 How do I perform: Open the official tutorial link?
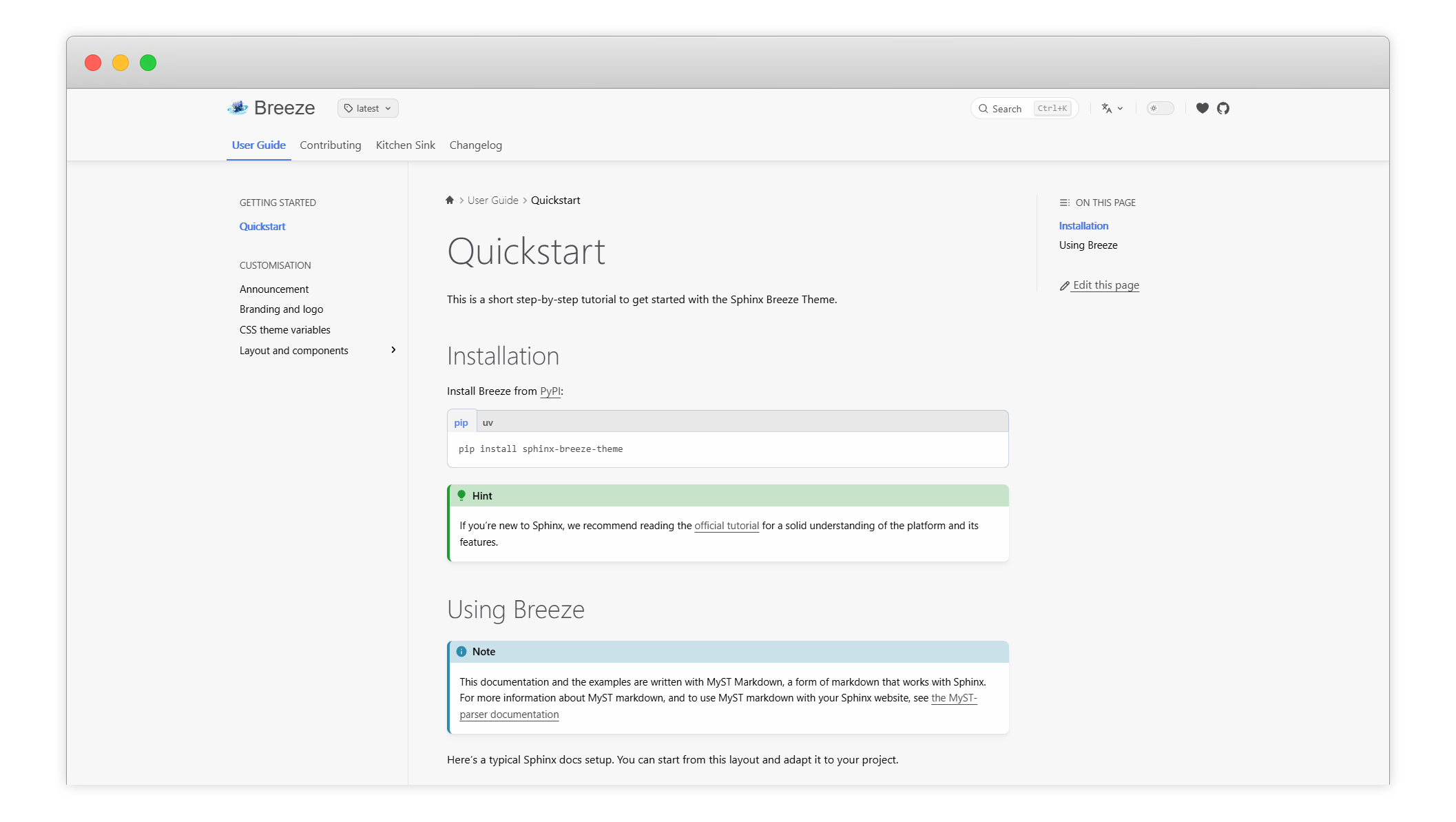(727, 525)
